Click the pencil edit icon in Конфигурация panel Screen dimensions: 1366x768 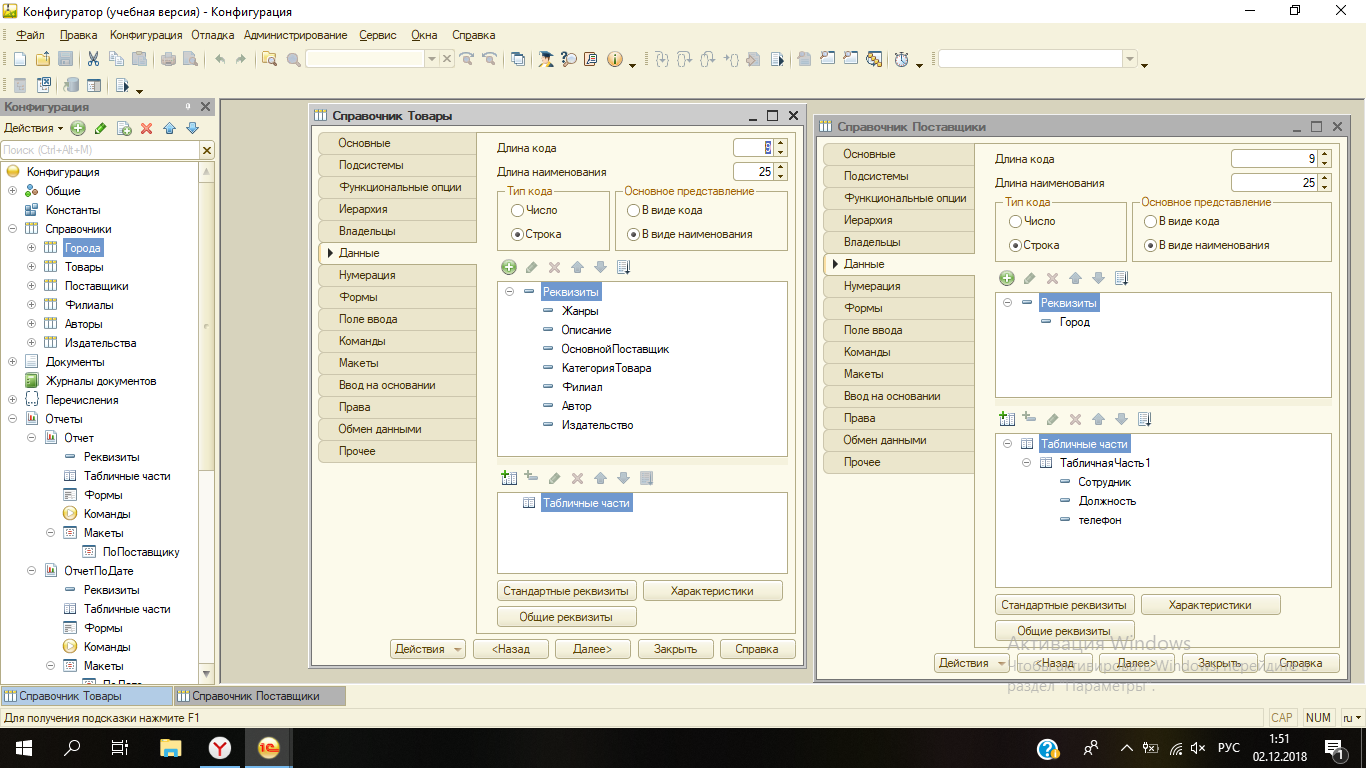pos(101,128)
